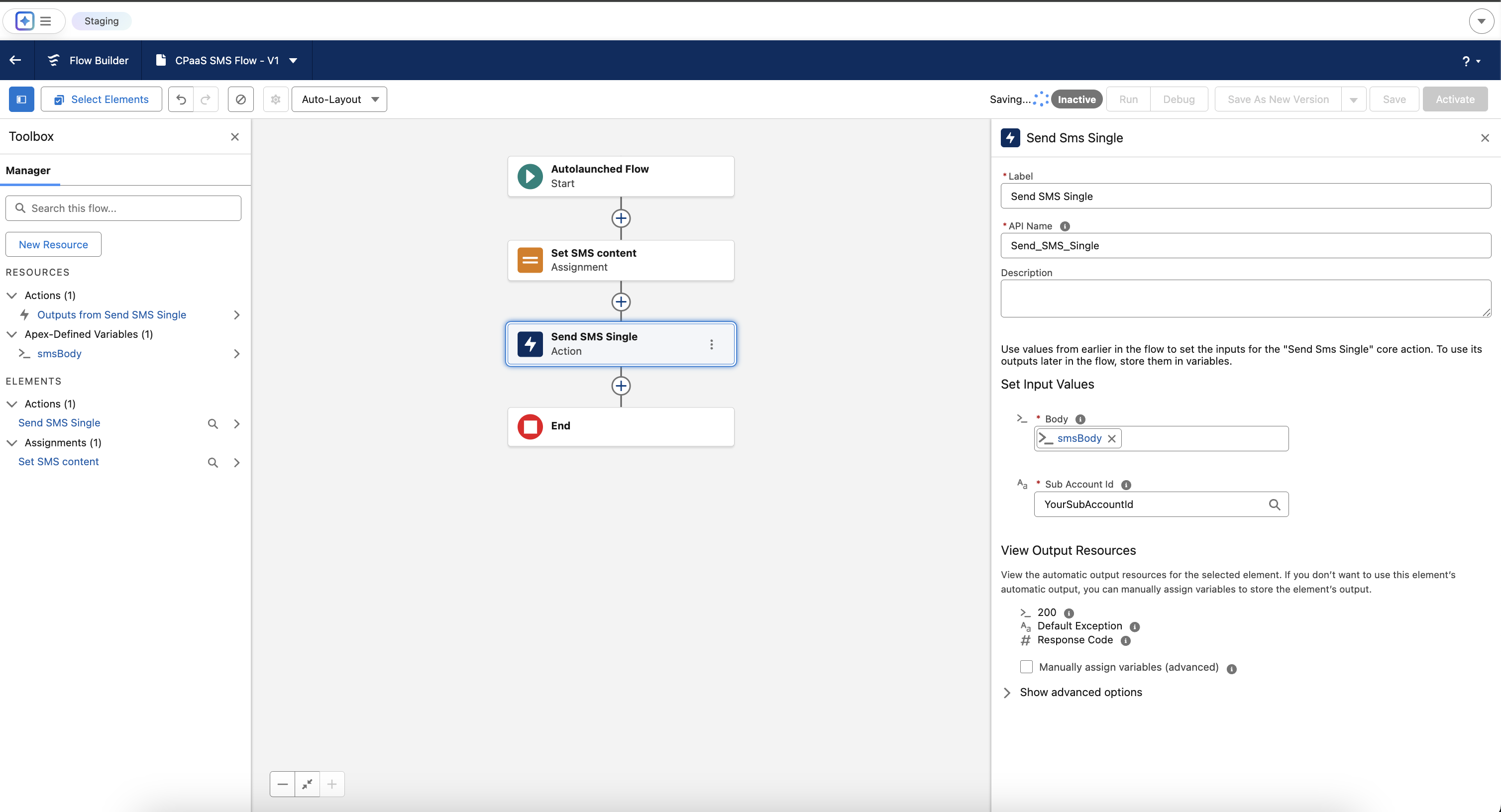Viewport: 1501px width, 812px height.
Task: Remove smsBody pill from Body field
Action: (1112, 439)
